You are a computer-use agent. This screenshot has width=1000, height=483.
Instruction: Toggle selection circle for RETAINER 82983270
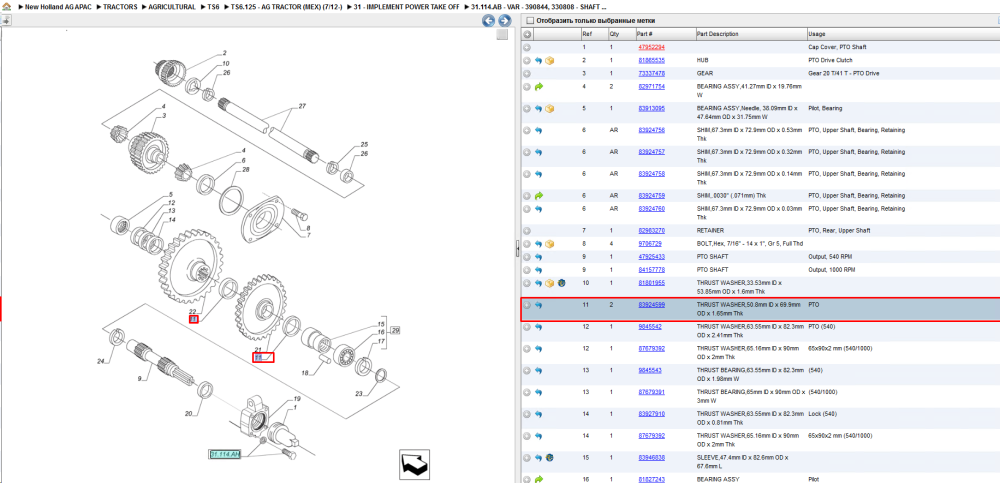coord(527,230)
